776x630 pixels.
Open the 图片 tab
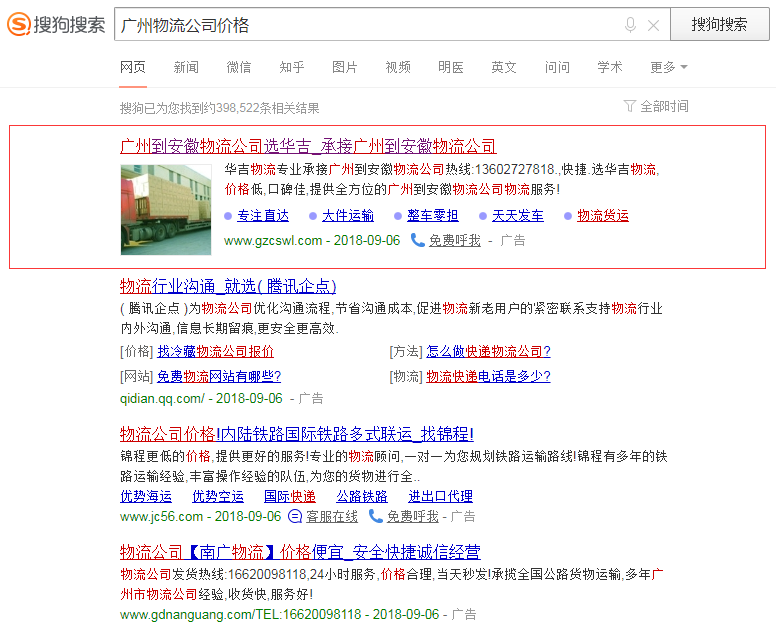point(344,67)
